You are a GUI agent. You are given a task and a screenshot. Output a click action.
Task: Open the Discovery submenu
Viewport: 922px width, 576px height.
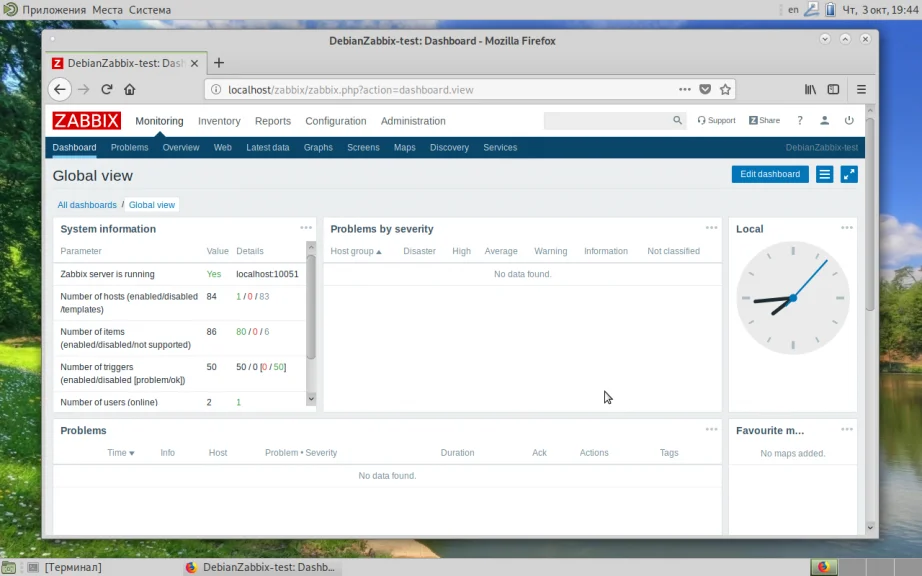click(x=449, y=147)
